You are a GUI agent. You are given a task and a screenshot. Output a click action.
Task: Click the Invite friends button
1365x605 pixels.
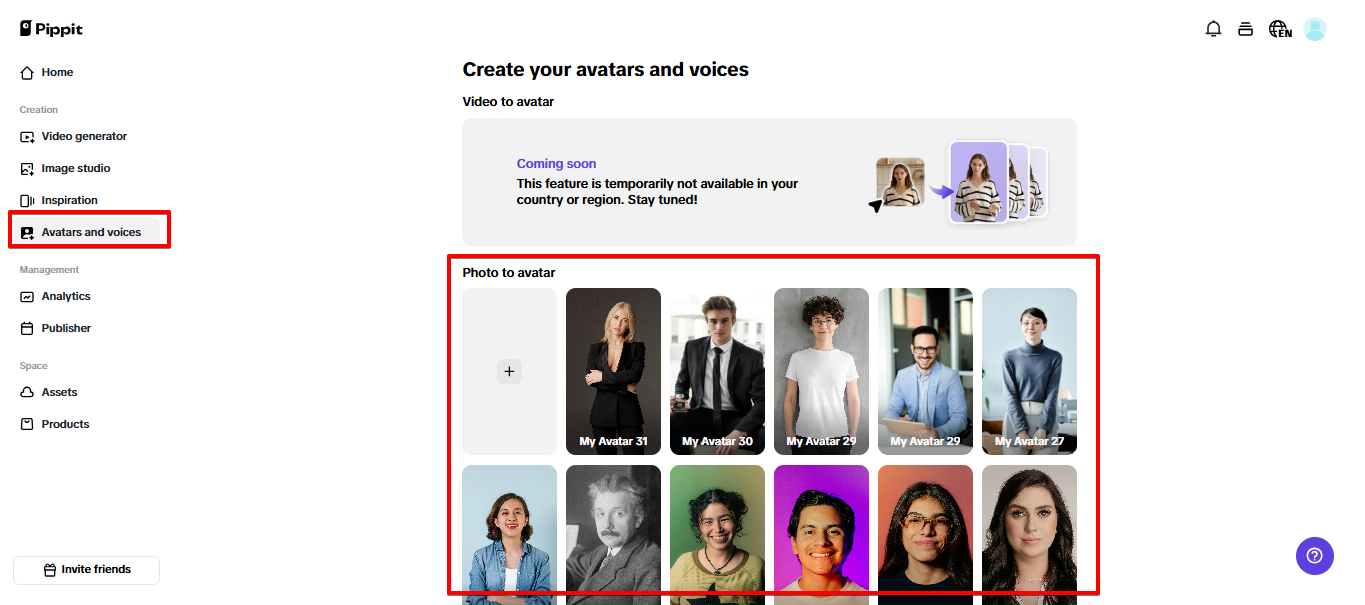coord(86,569)
